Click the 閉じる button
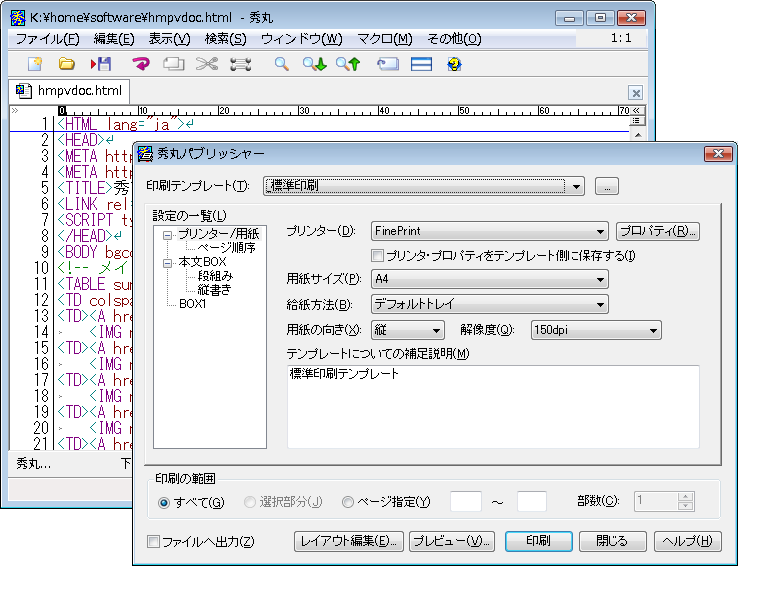The height and width of the screenshot is (601, 764). (x=612, y=541)
